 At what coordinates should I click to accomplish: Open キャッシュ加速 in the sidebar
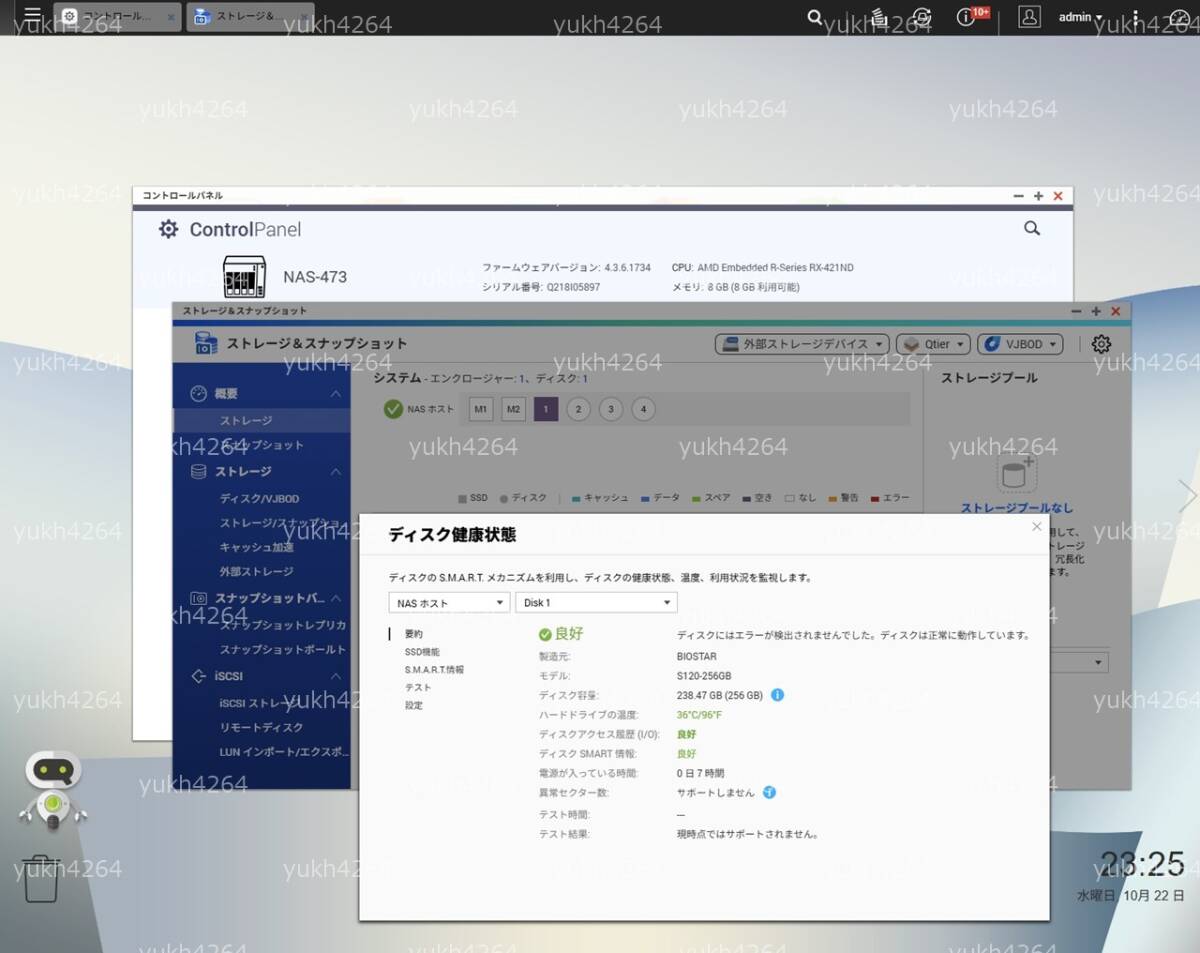coord(257,547)
